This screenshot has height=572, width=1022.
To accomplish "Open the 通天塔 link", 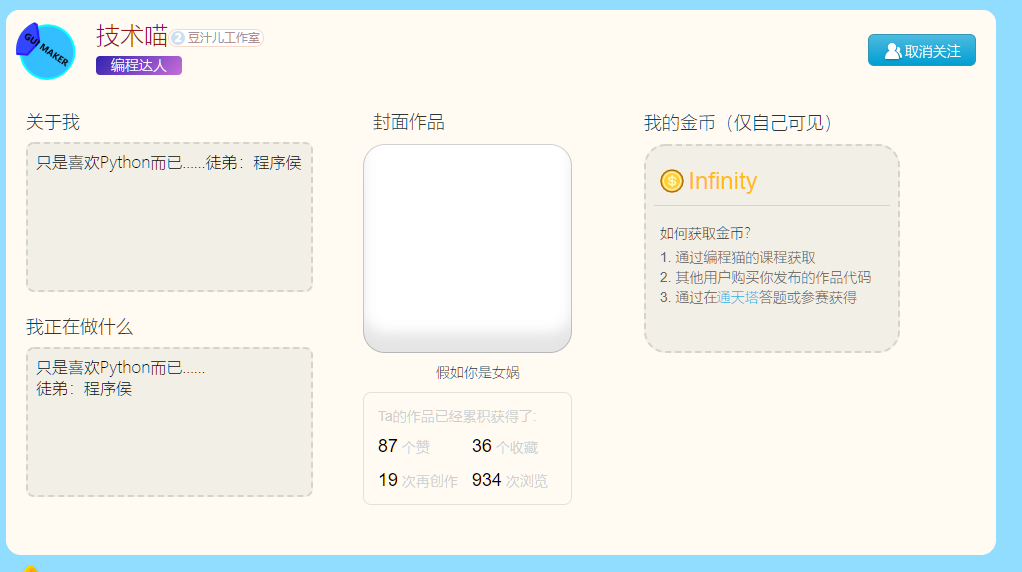I will (x=738, y=298).
